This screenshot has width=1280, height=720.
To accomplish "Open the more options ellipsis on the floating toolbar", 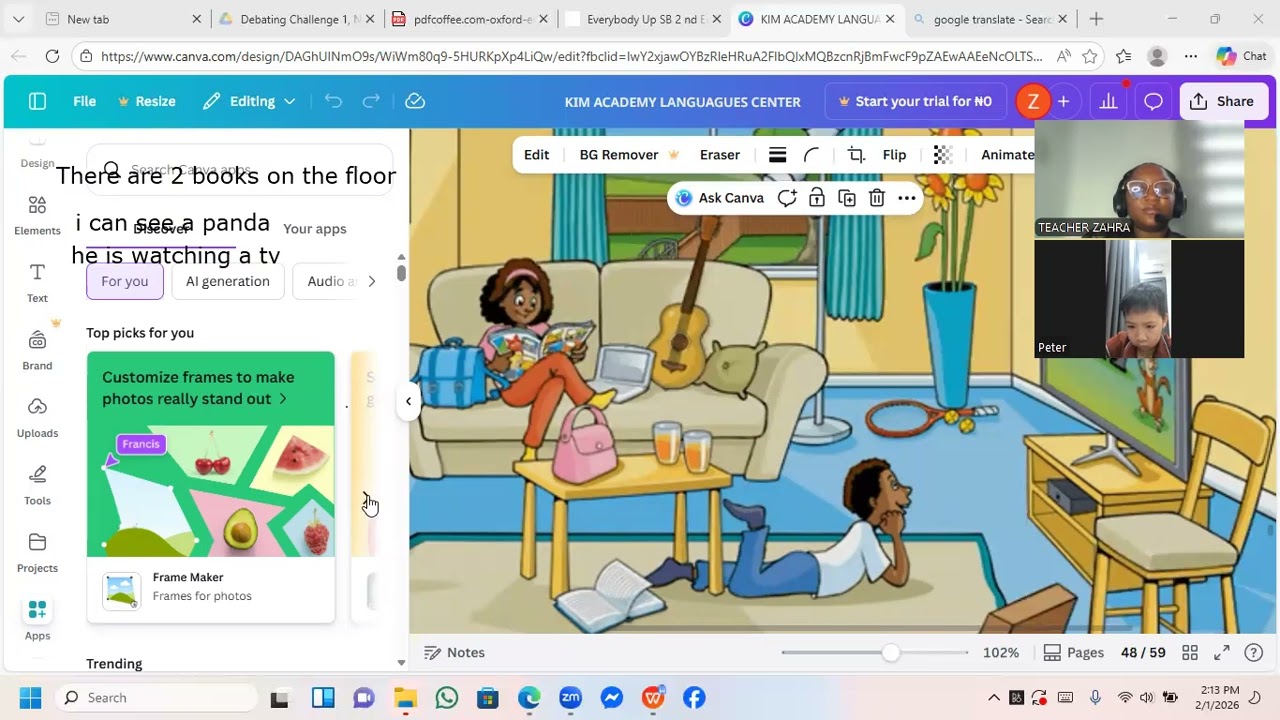I will click(907, 198).
